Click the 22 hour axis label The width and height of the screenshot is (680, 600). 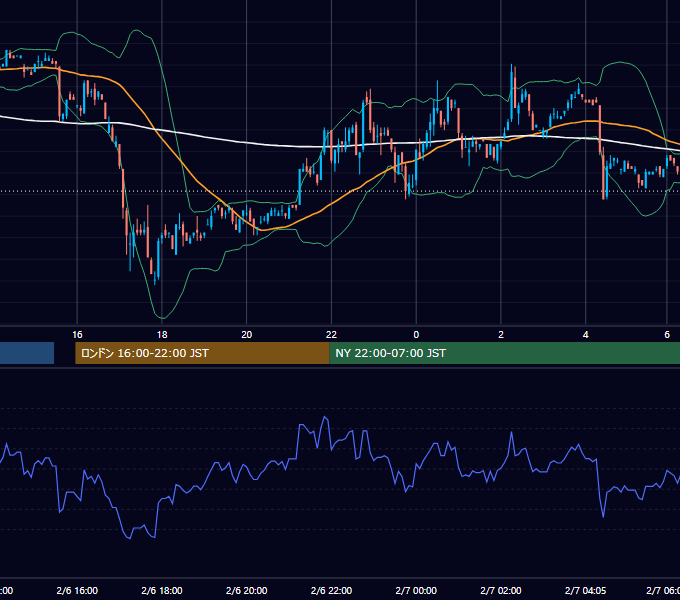pyautogui.click(x=331, y=335)
